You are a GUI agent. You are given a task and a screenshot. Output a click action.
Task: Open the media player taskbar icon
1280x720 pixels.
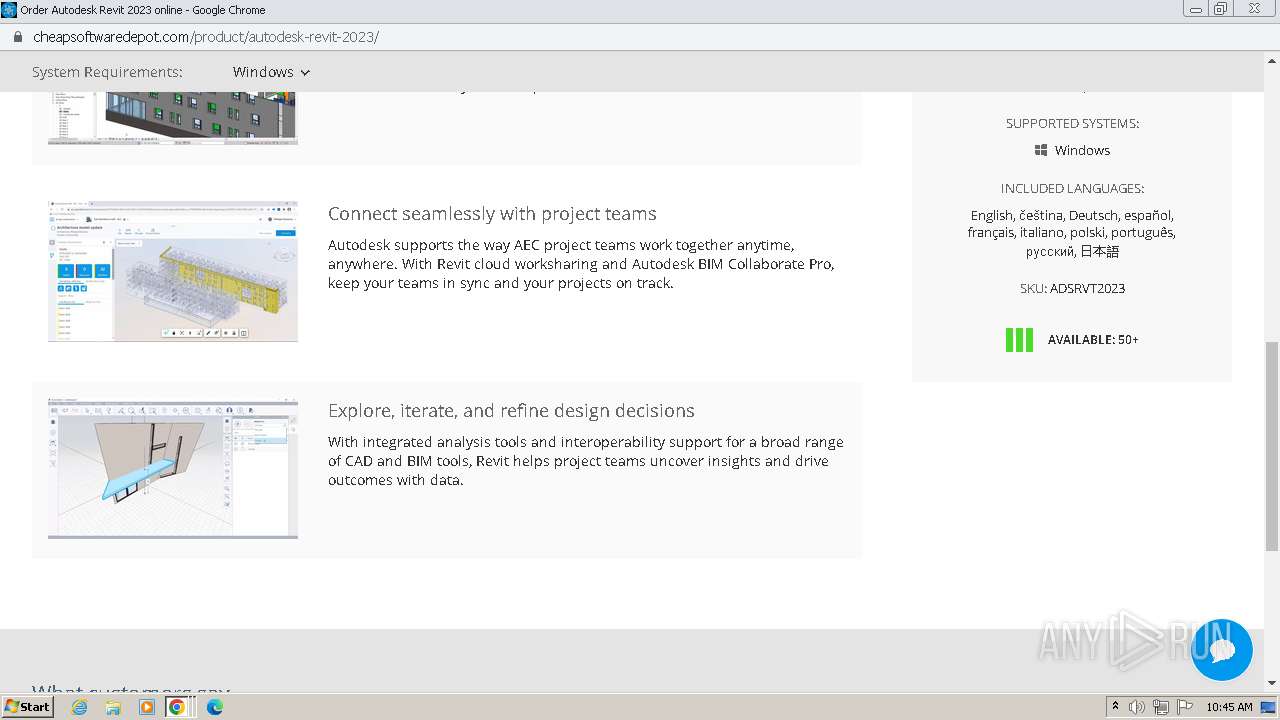pos(147,707)
